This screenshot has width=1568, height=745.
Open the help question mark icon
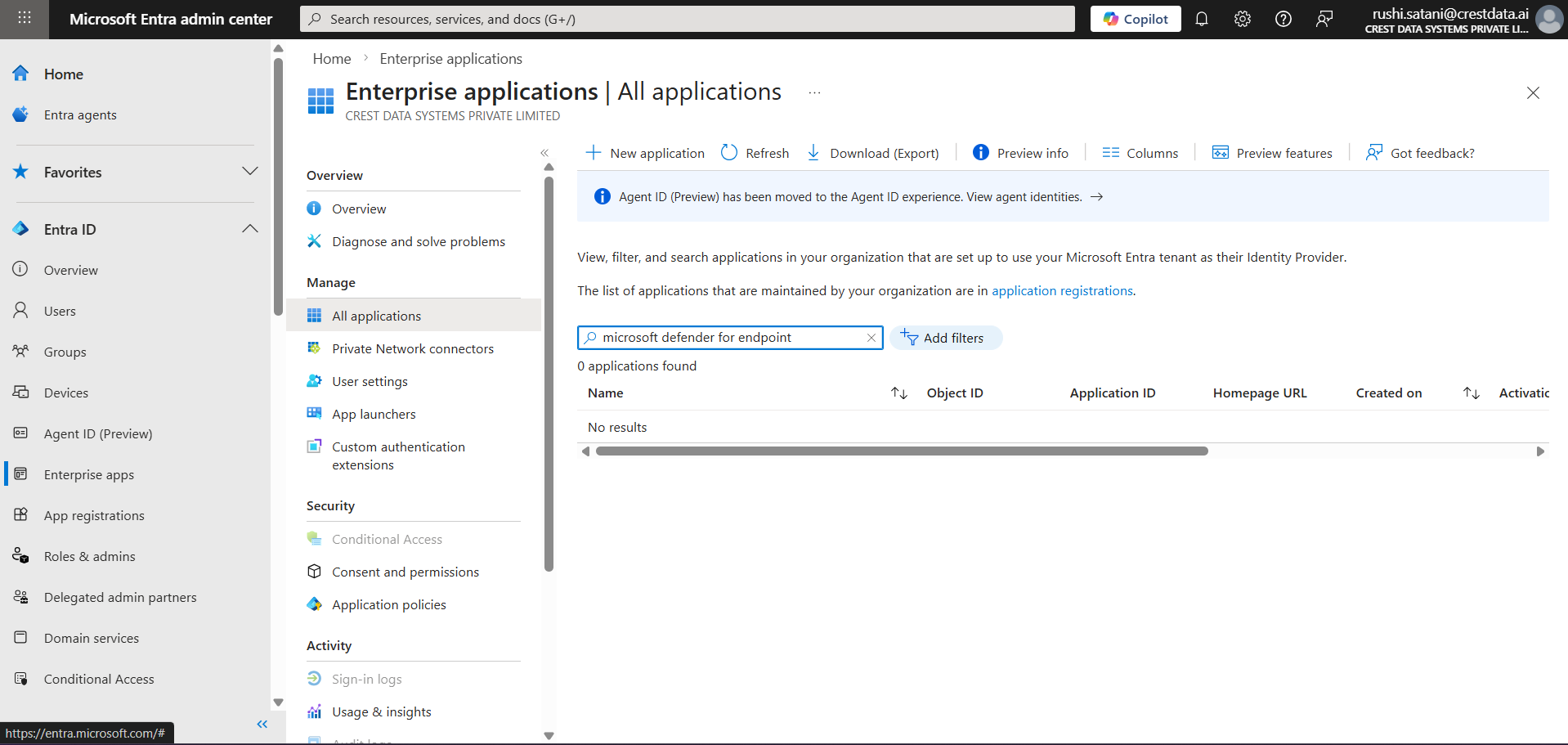(x=1284, y=19)
